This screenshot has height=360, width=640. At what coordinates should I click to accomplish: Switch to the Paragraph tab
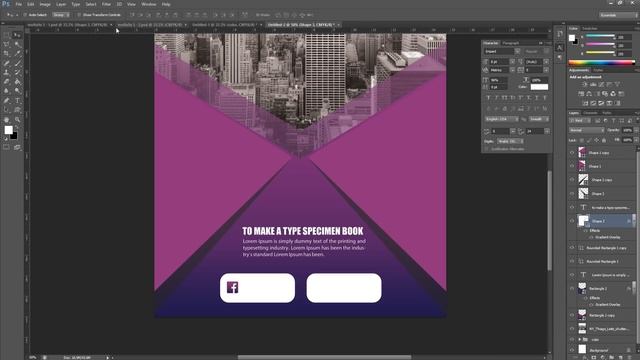tap(510, 43)
